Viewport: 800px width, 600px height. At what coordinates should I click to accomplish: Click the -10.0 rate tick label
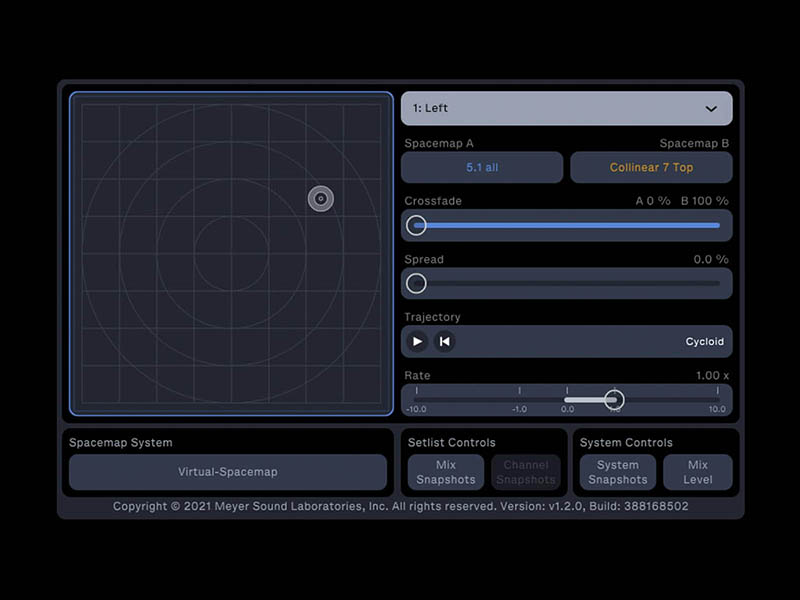(416, 409)
